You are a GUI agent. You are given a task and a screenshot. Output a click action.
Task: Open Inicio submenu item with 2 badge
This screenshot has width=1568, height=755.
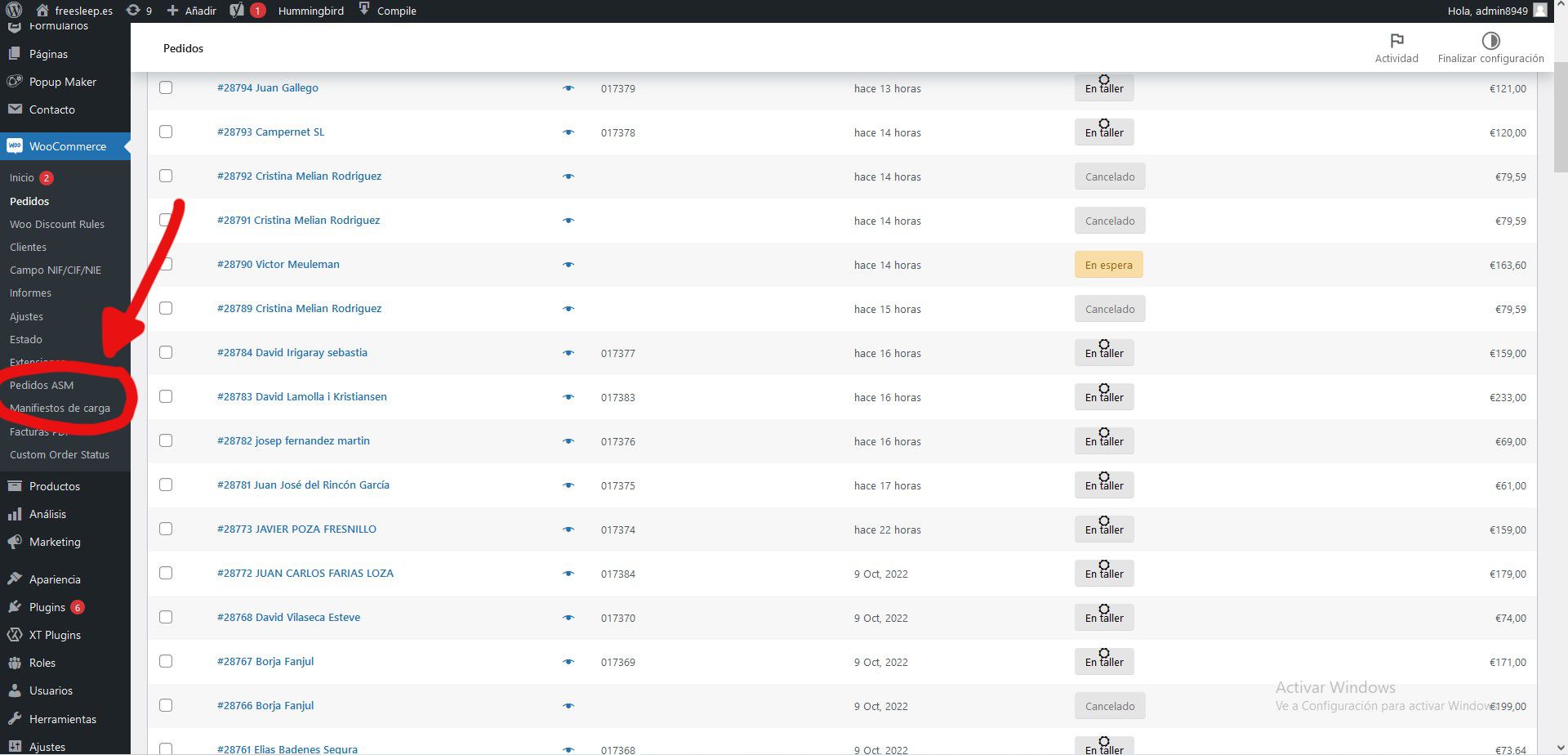pyautogui.click(x=31, y=177)
